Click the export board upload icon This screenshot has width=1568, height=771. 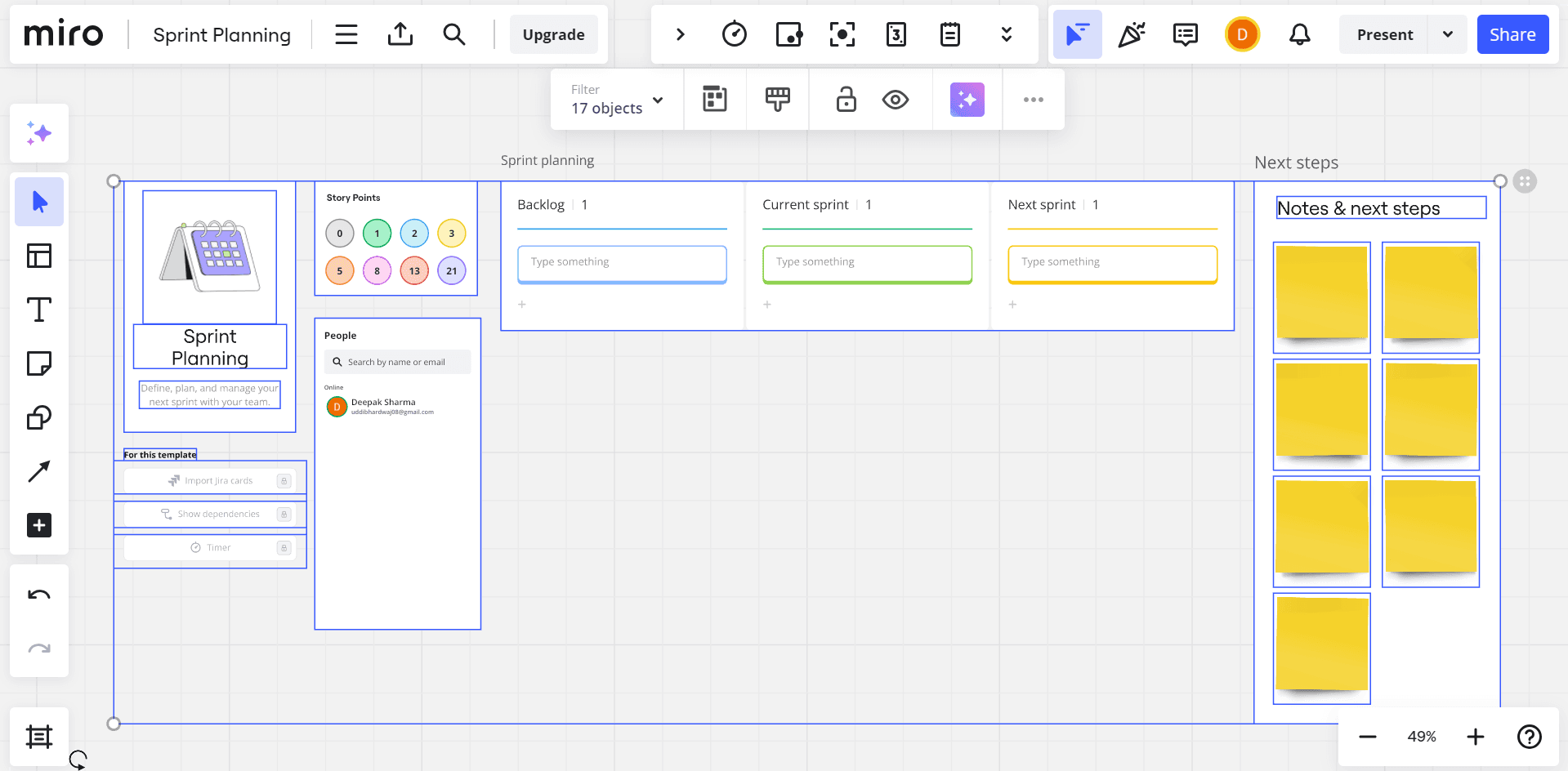click(x=400, y=34)
